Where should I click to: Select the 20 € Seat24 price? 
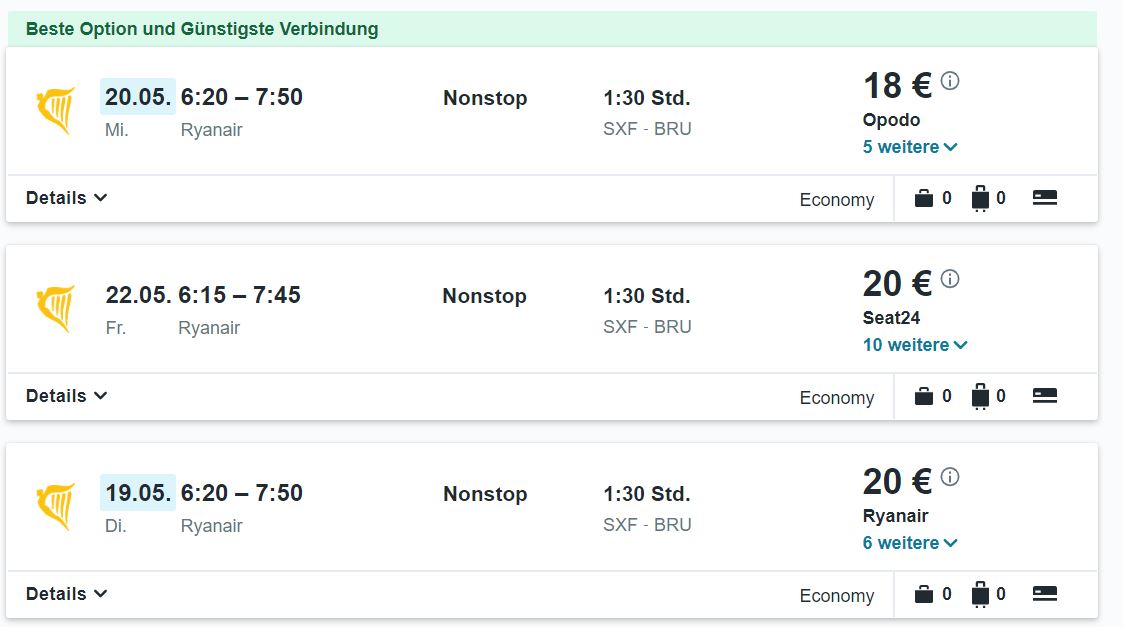coord(897,284)
